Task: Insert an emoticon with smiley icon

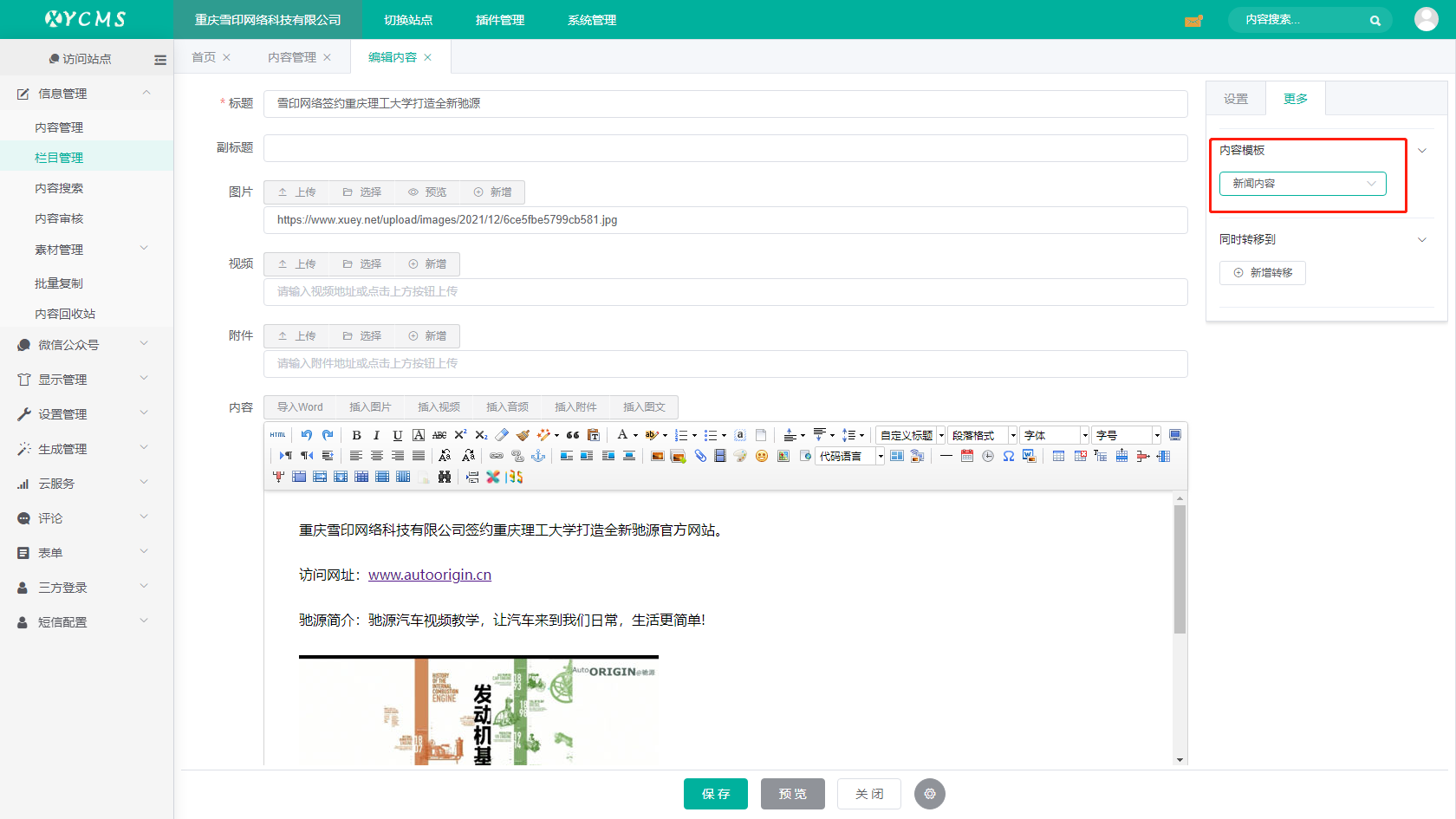Action: click(x=762, y=456)
